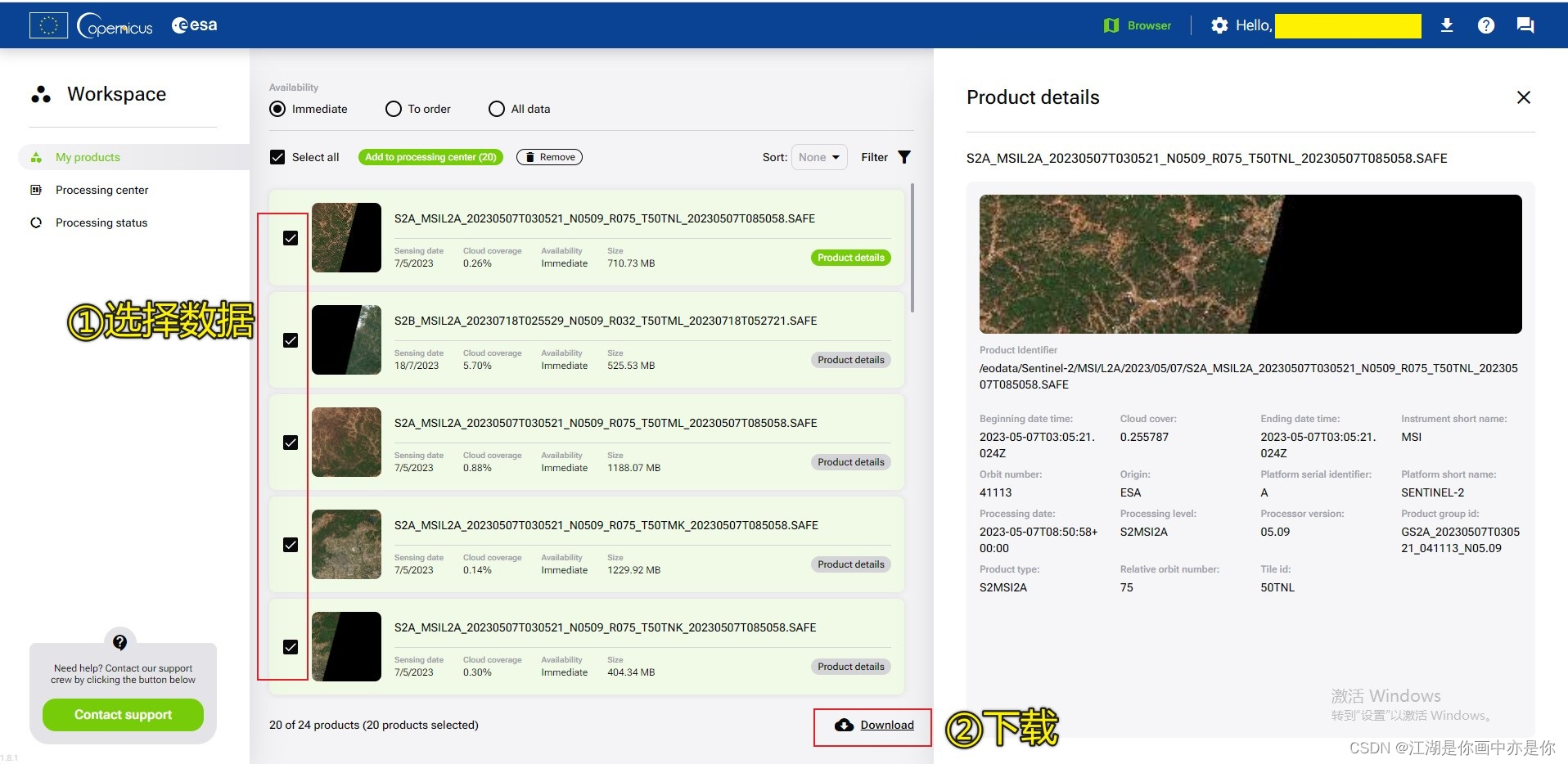The image size is (1568, 764).
Task: Click the Processing center sidebar icon
Action: (36, 190)
